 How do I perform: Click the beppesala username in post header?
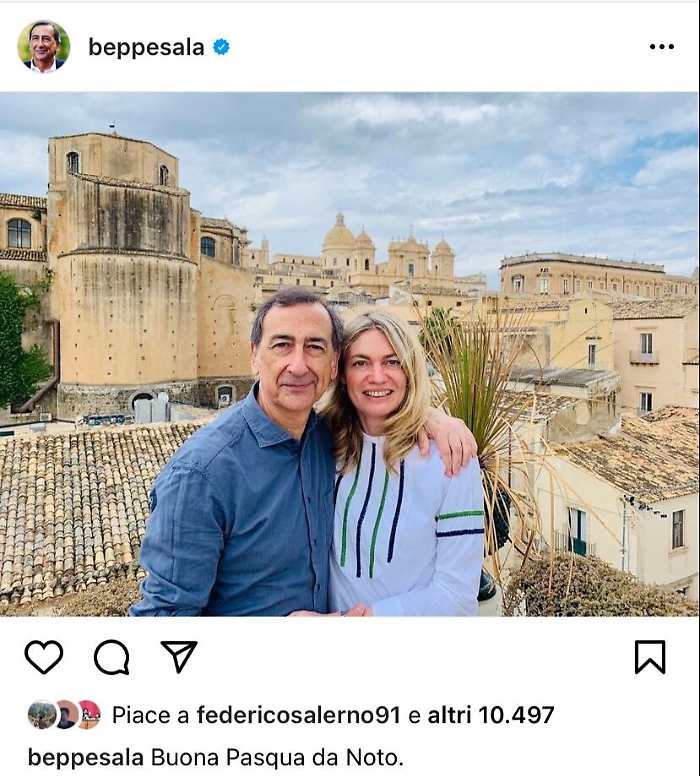point(146,47)
